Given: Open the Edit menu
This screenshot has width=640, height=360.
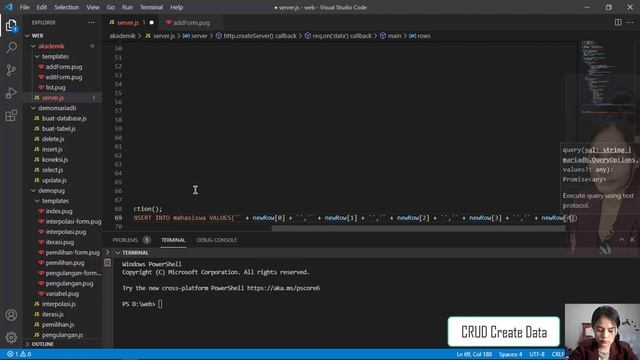Looking at the screenshot, I should (42, 7).
